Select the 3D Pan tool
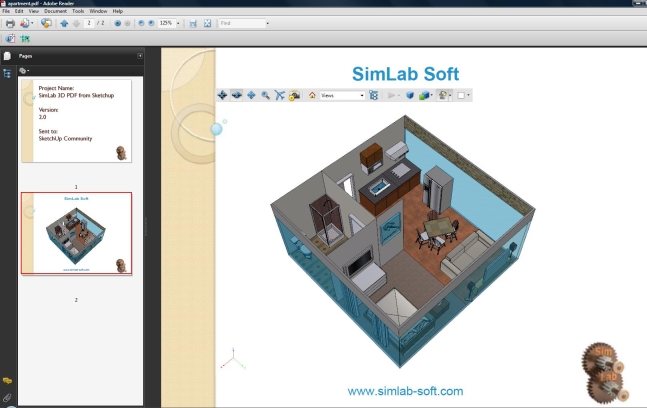The height and width of the screenshot is (408, 647). point(251,95)
